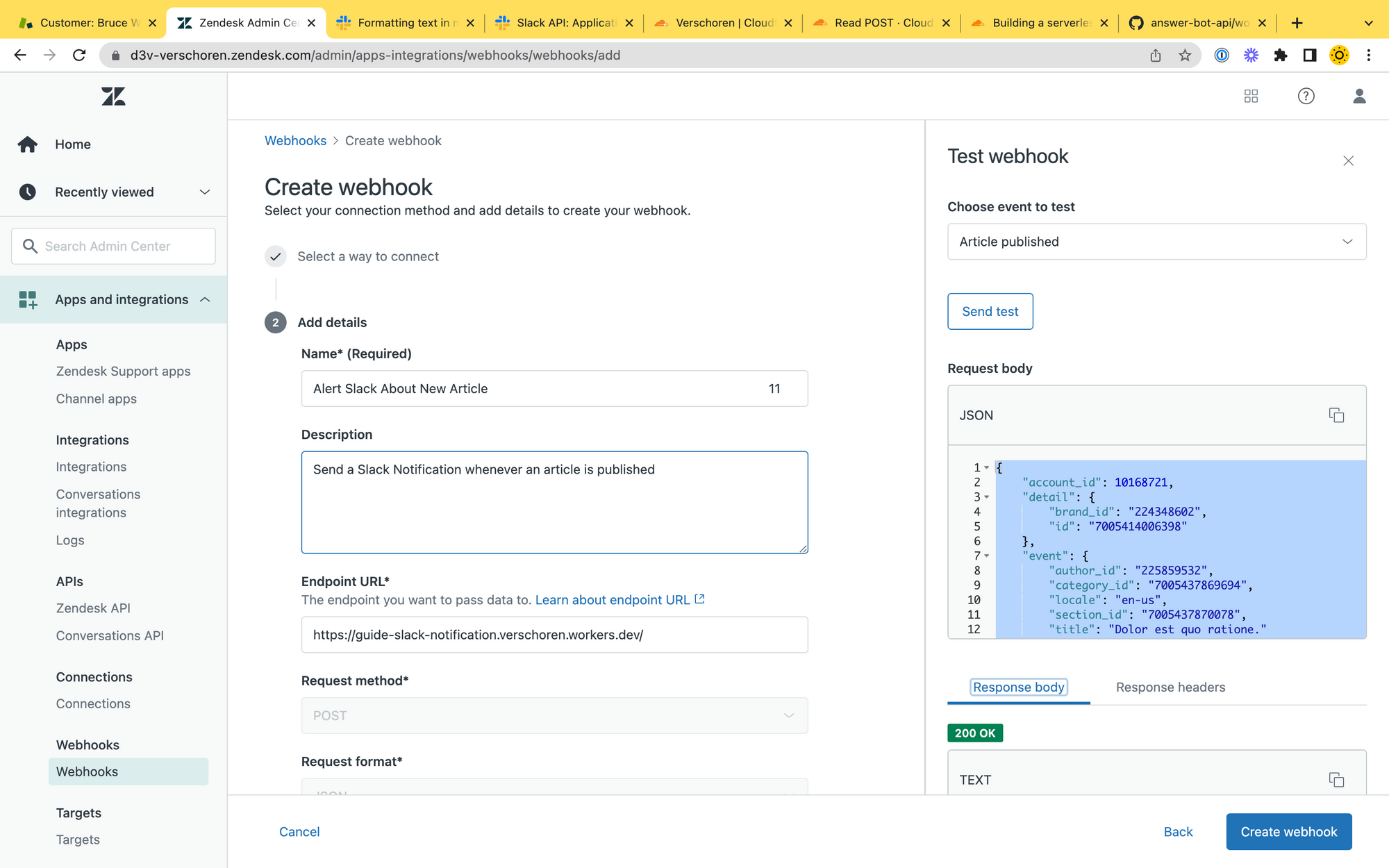Bookmark this page with star icon
The height and width of the screenshot is (868, 1389).
1185,56
